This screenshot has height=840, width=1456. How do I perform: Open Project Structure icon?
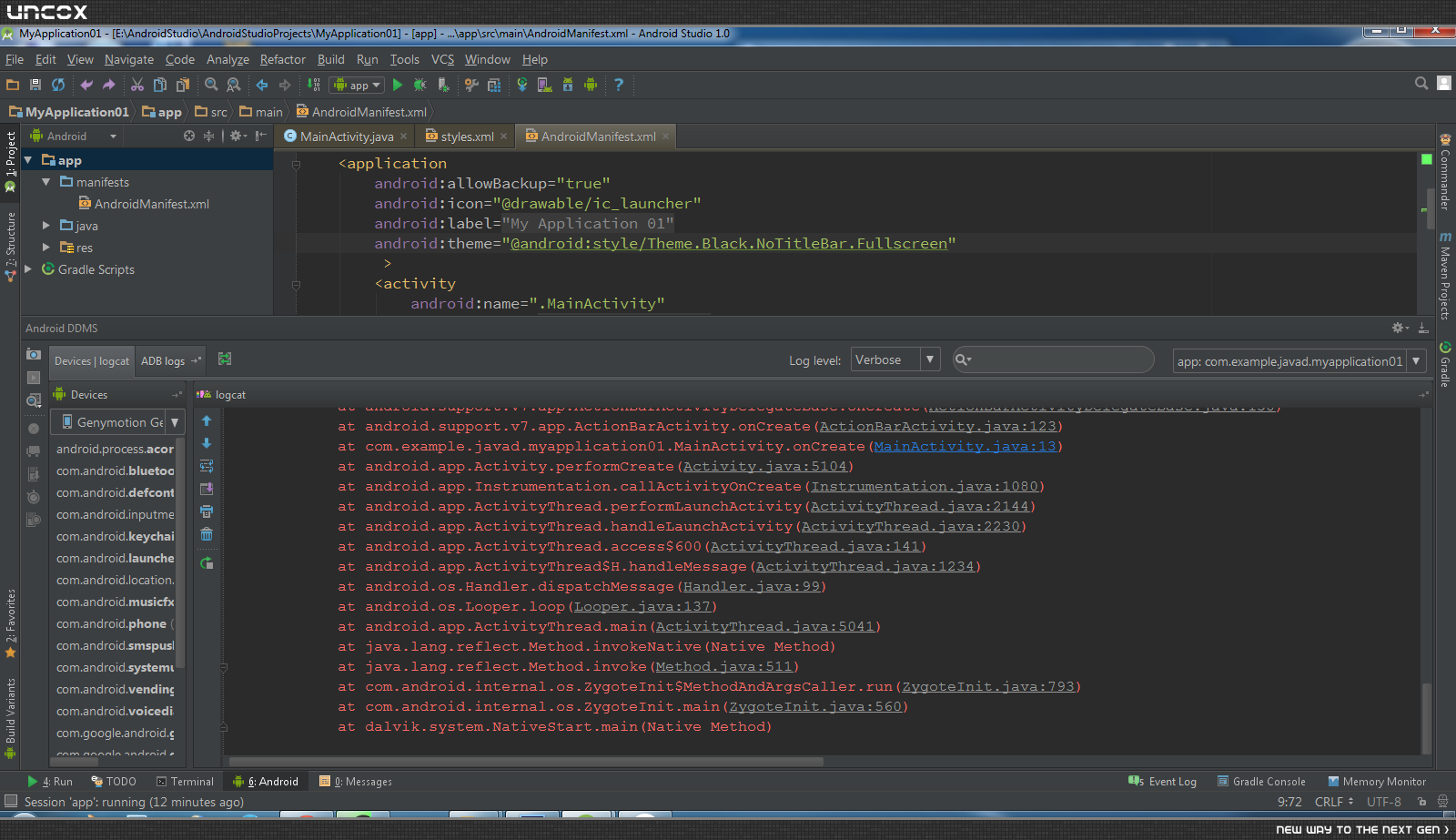tap(471, 85)
